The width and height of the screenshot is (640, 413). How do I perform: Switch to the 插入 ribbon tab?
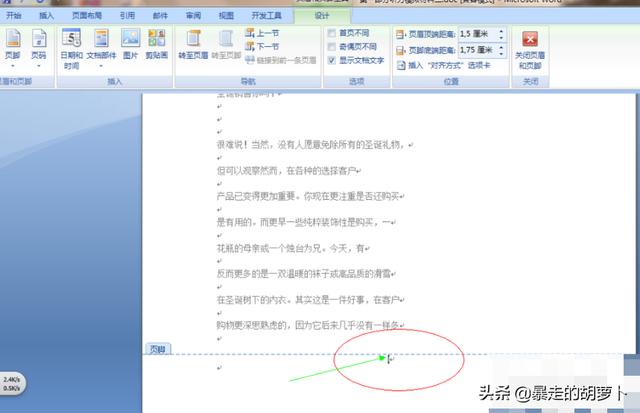46,16
